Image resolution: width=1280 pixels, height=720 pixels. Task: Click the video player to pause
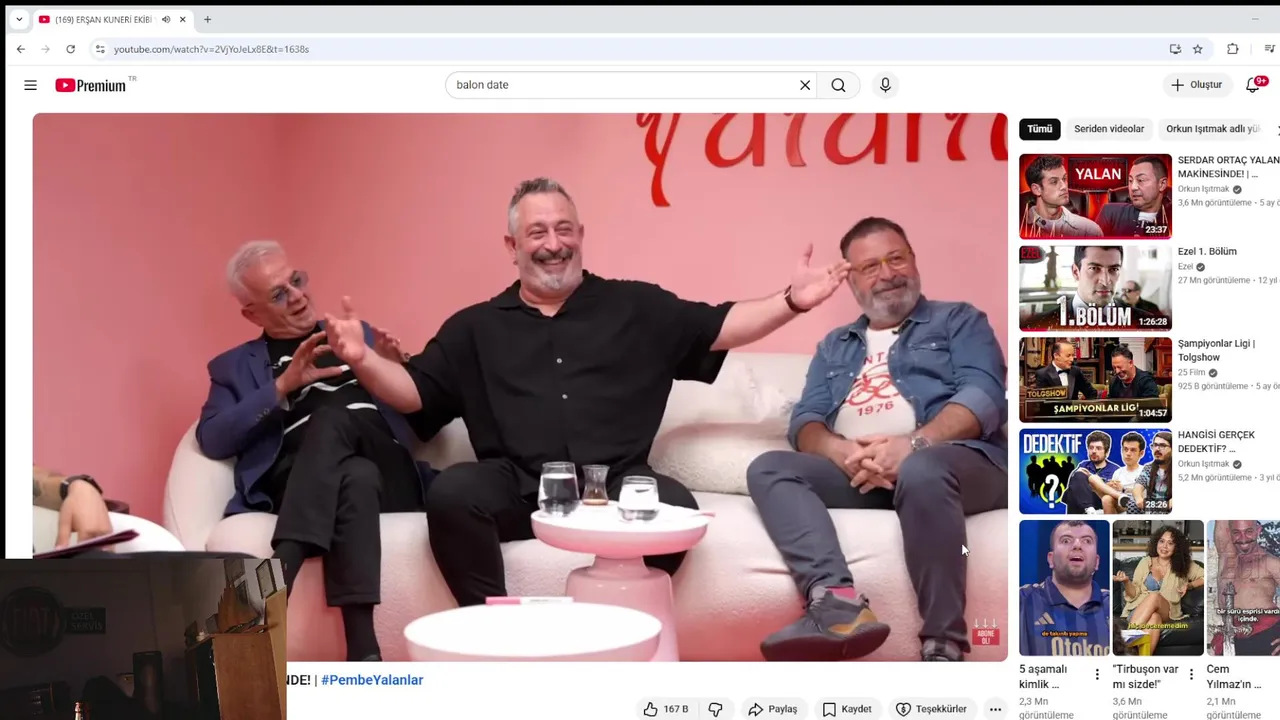pyautogui.click(x=520, y=387)
